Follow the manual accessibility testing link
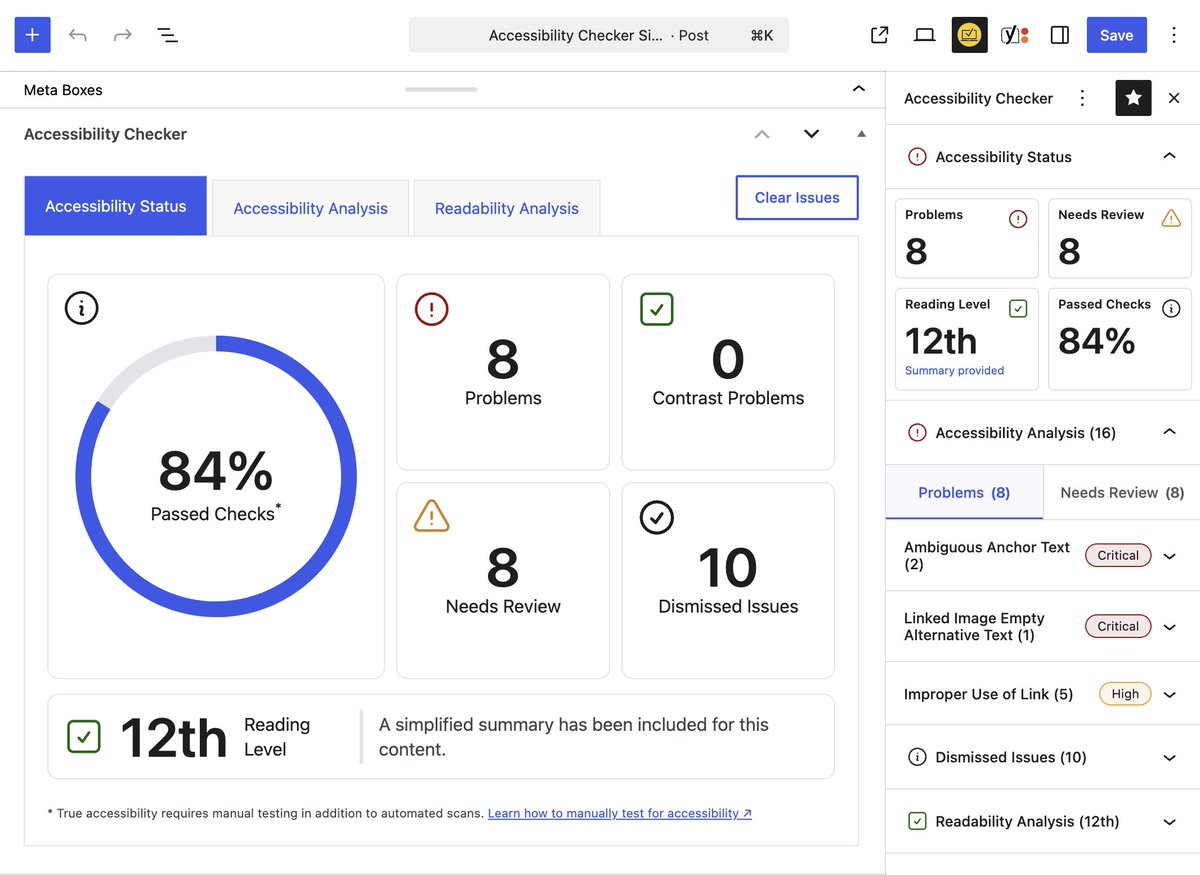This screenshot has height=875, width=1200. click(x=619, y=813)
